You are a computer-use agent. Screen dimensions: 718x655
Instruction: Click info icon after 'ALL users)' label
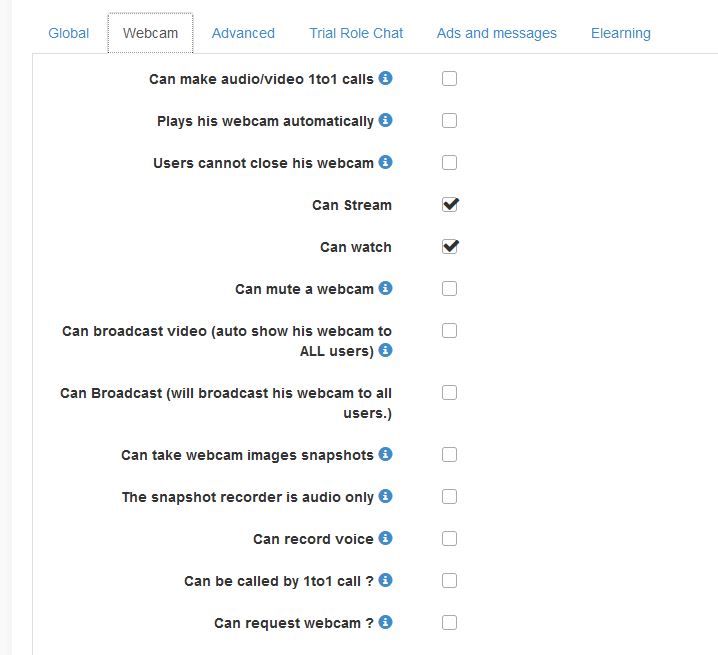(386, 350)
